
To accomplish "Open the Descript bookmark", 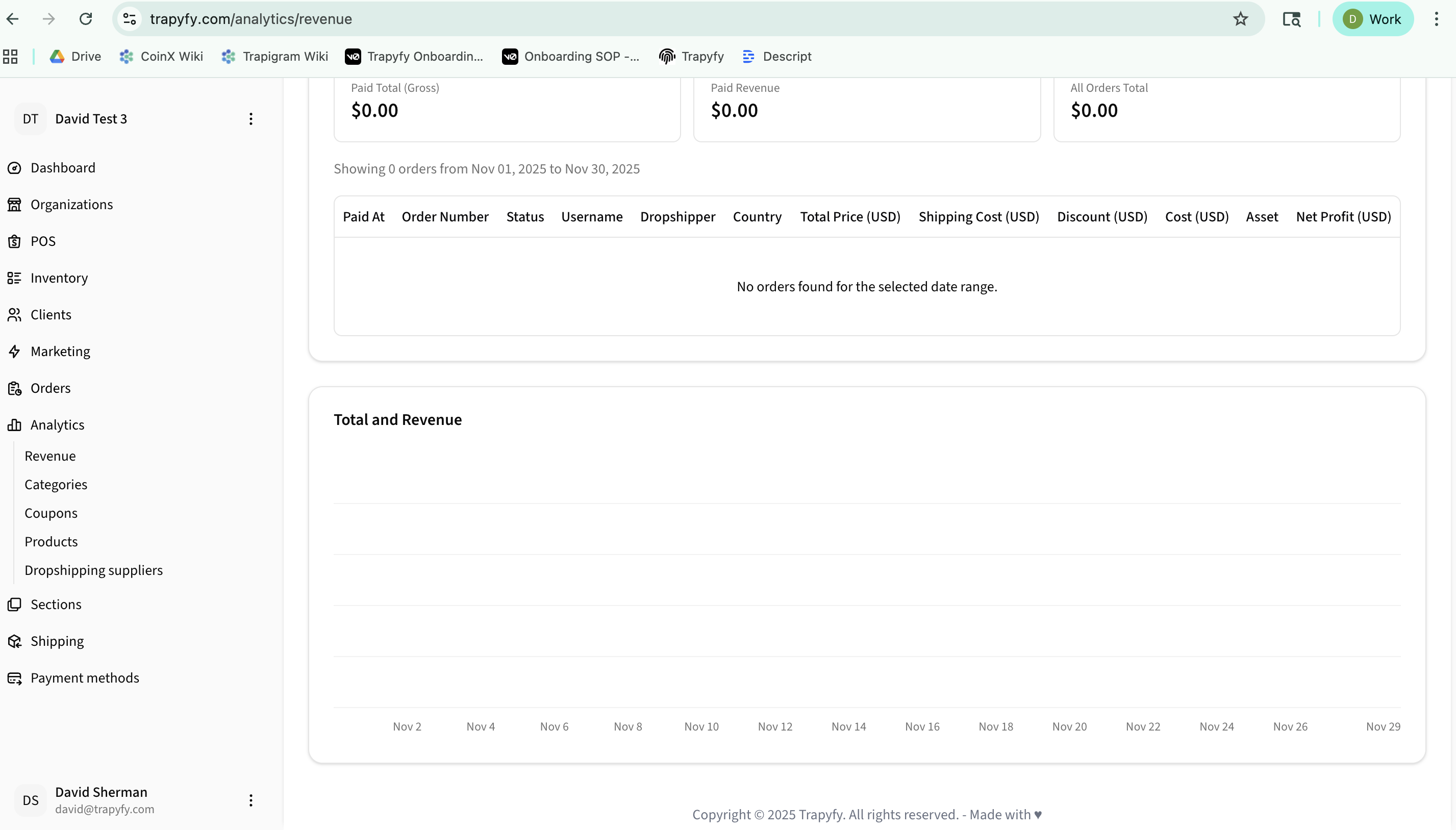I will (x=776, y=57).
